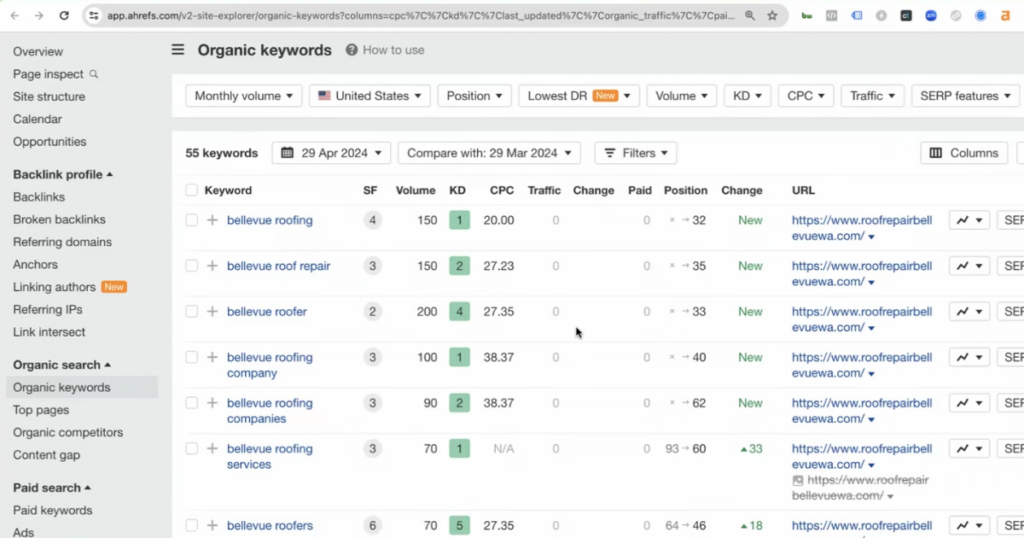Check the bellevue roofer row checkbox

pyautogui.click(x=191, y=311)
